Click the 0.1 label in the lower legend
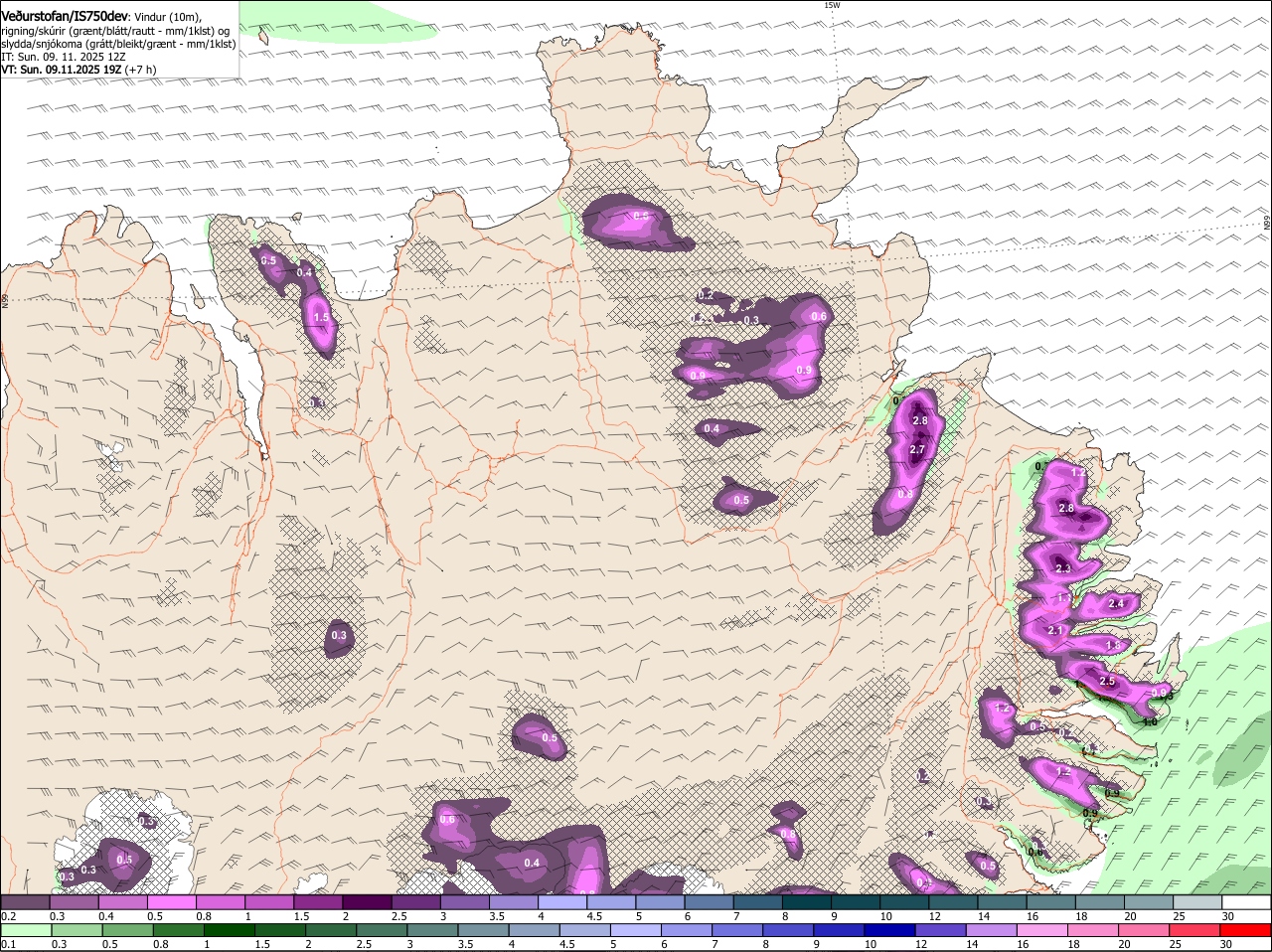 coord(8,944)
